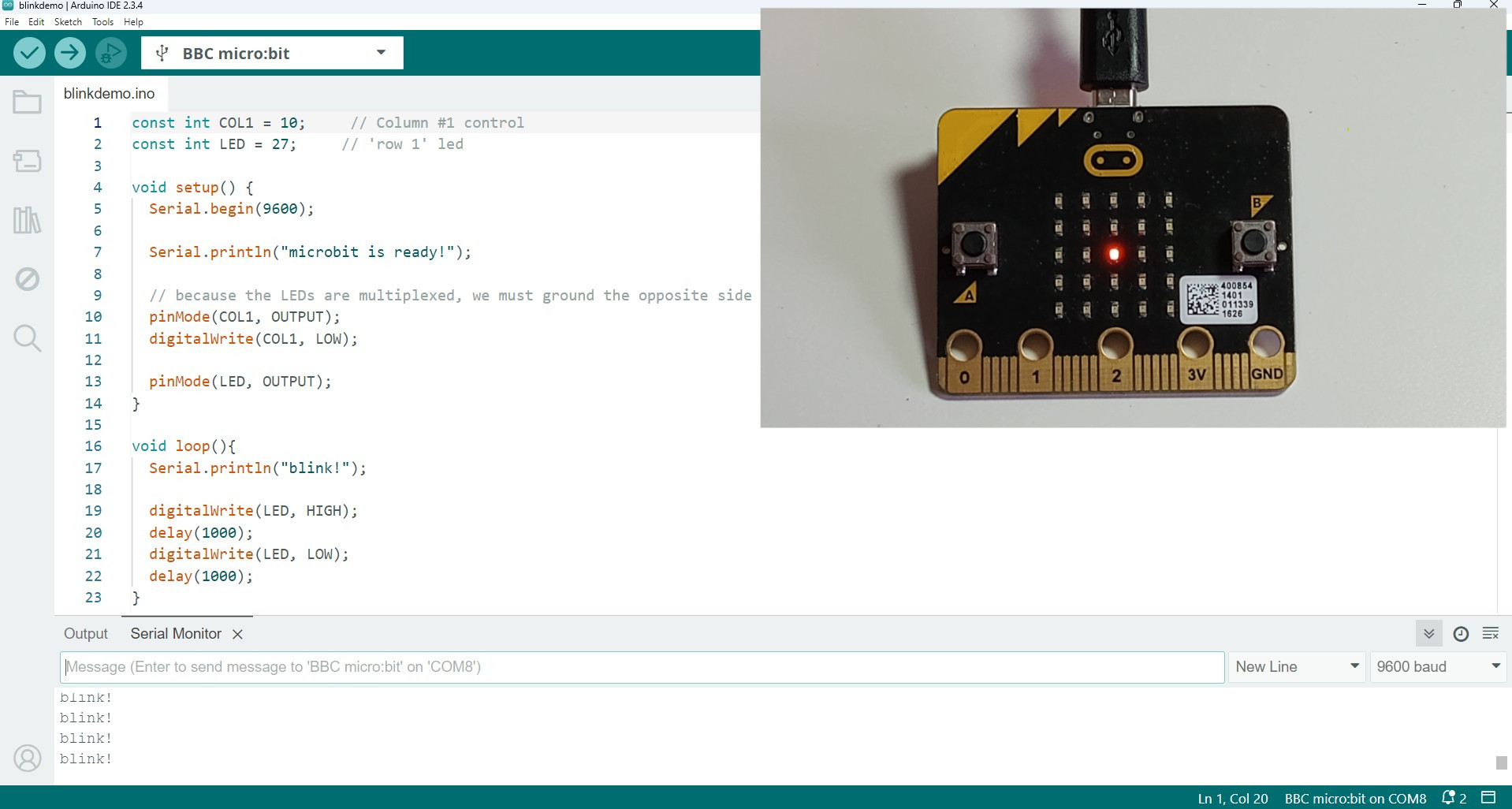Open the Sketchbook folder sidebar icon
Image resolution: width=1512 pixels, height=809 pixels.
(x=27, y=103)
